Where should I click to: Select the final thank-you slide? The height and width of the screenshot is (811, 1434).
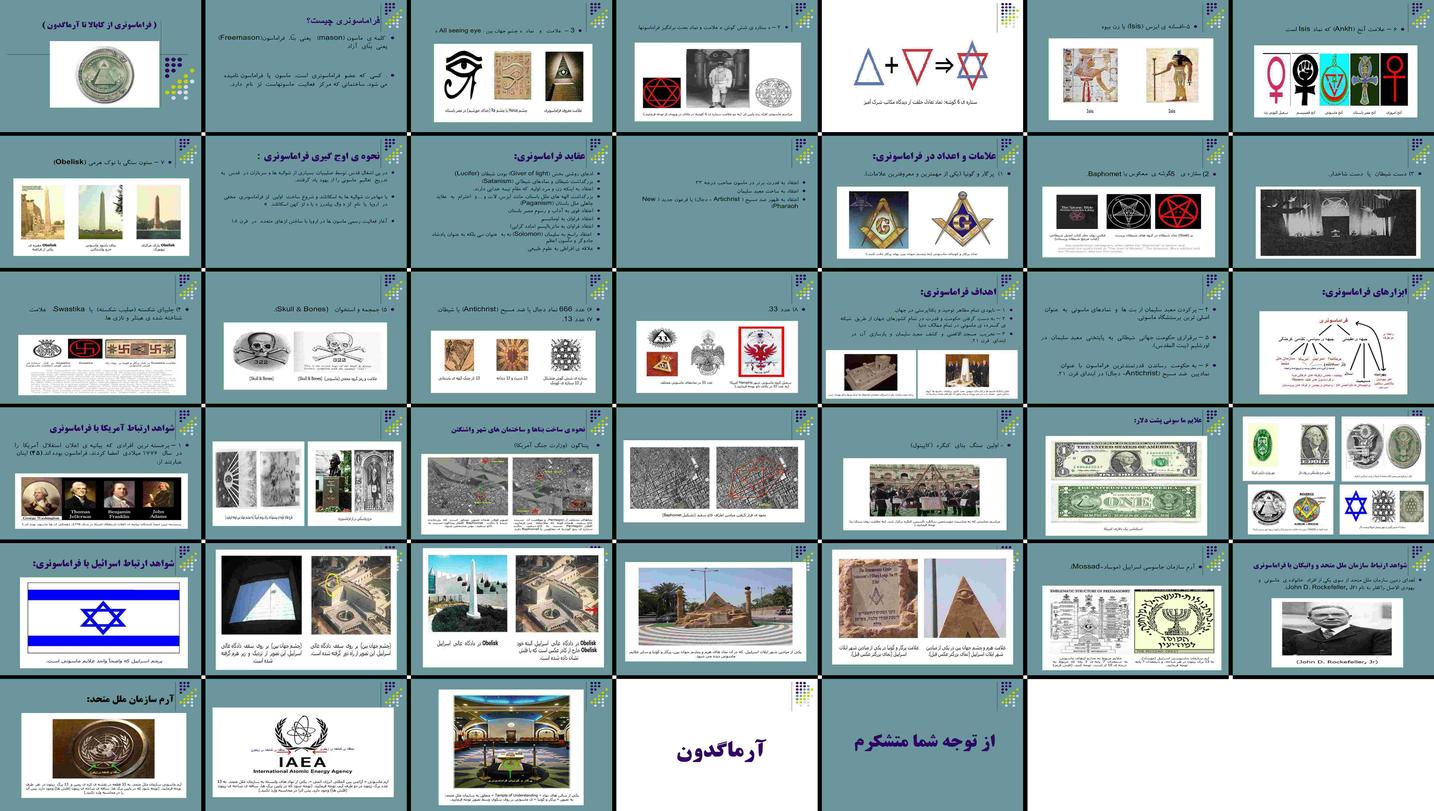[921, 744]
